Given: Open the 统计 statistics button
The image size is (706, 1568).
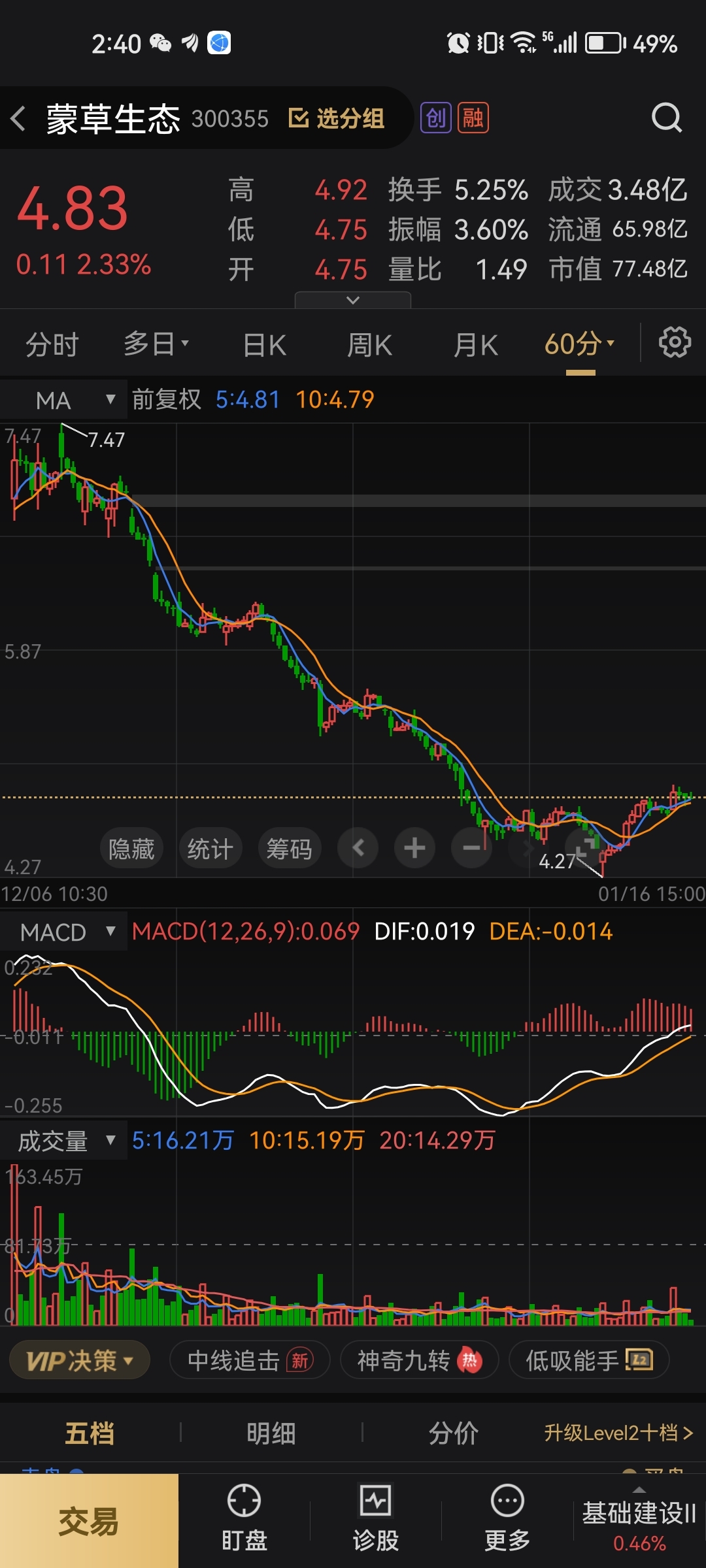Looking at the screenshot, I should coord(210,849).
